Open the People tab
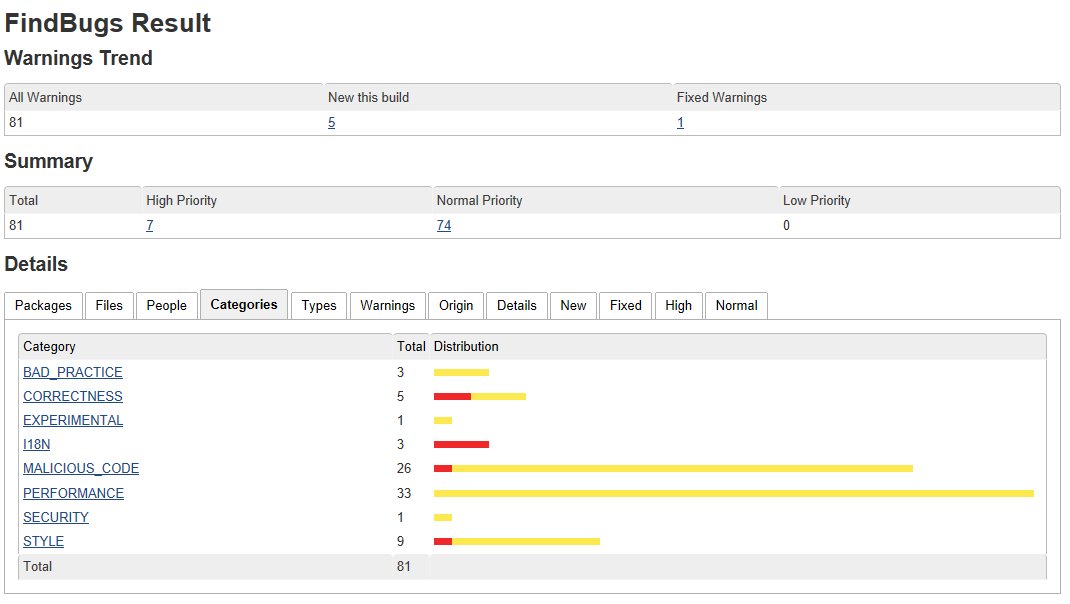The width and height of the screenshot is (1070, 604). [167, 306]
